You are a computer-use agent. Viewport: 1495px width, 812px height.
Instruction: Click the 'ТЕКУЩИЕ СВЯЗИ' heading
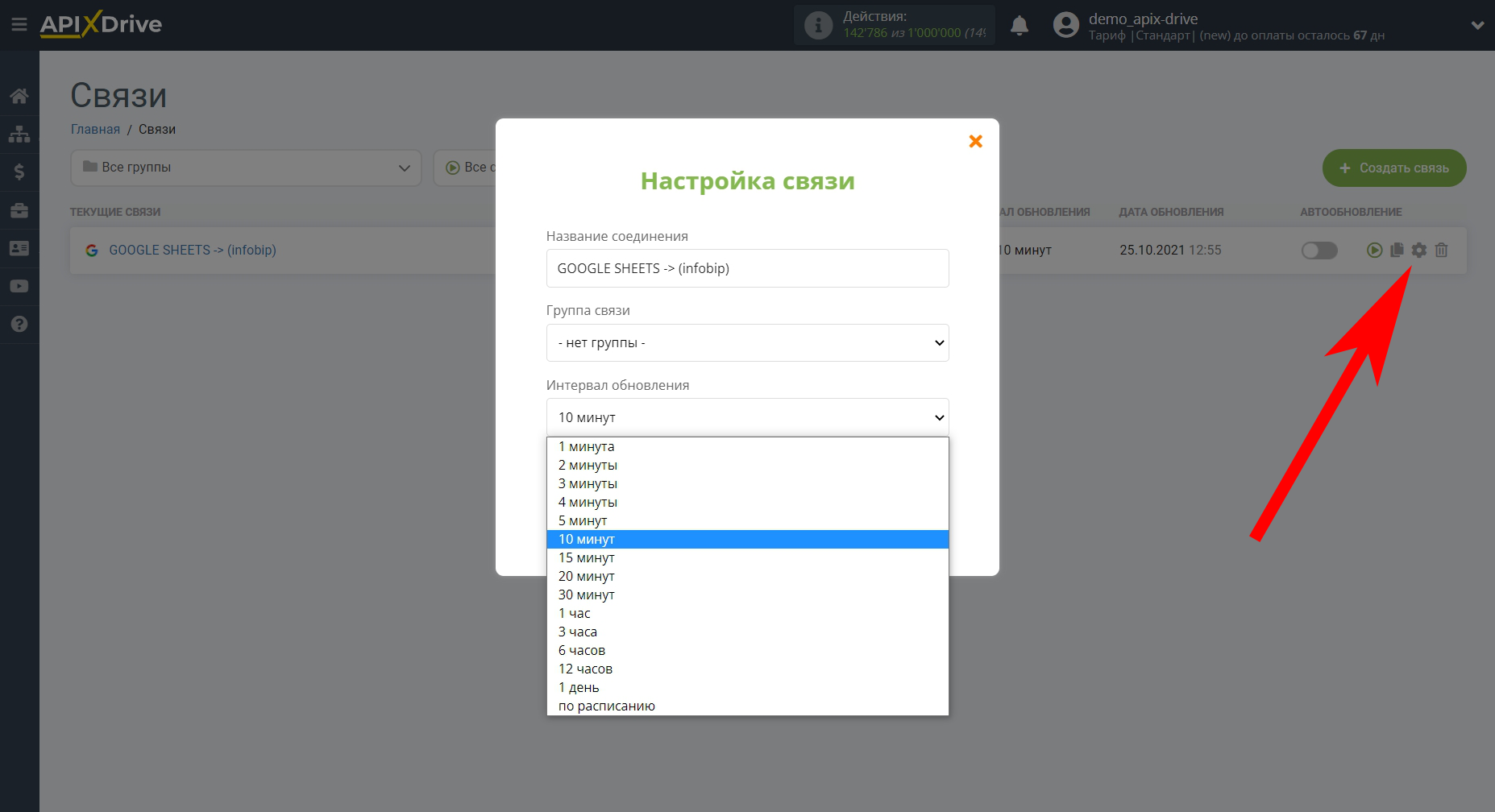pyautogui.click(x=115, y=212)
